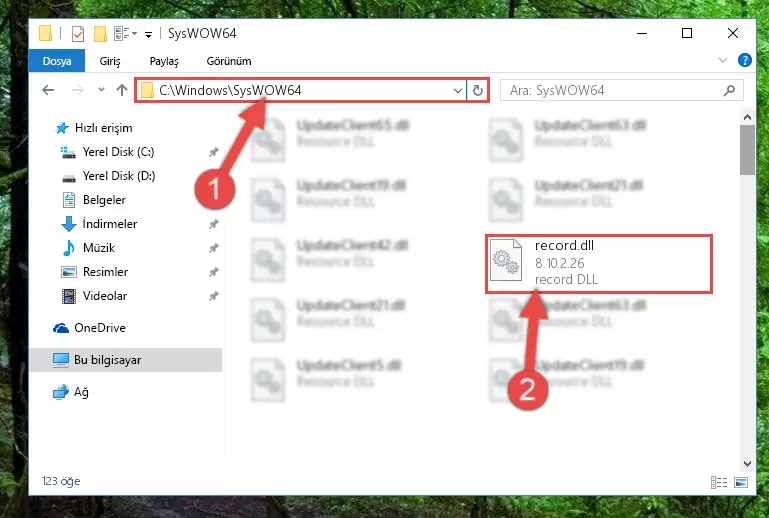
Task: Click the search magnifier icon
Action: [729, 90]
